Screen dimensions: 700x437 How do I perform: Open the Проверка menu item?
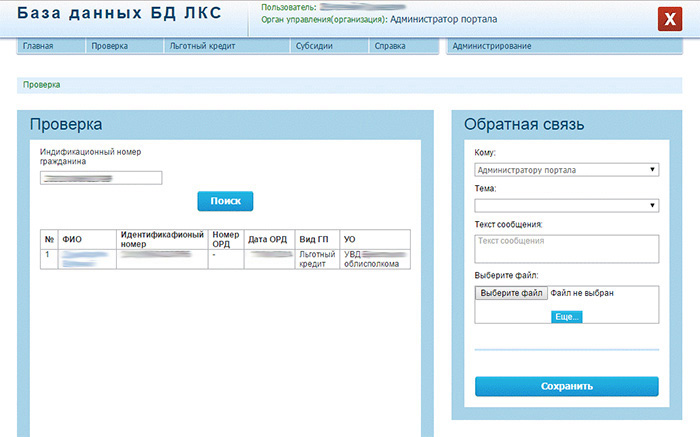pos(109,46)
